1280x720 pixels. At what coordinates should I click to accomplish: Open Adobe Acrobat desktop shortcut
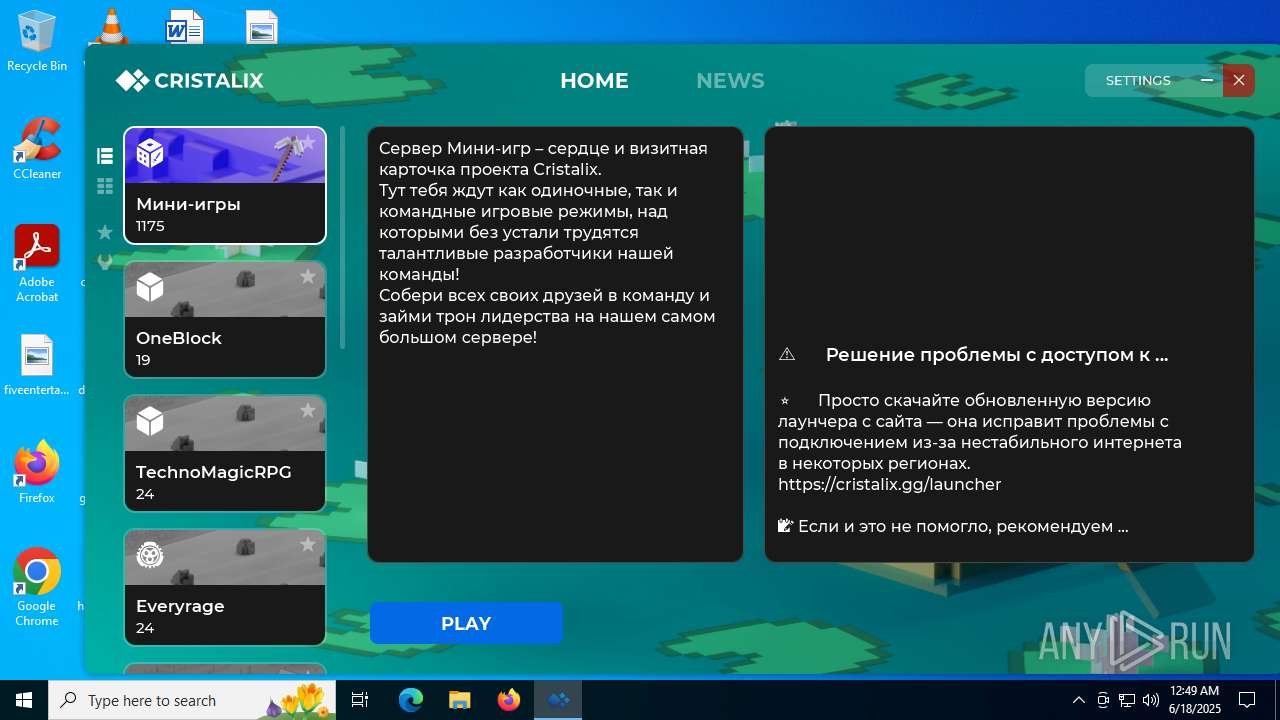(x=37, y=264)
